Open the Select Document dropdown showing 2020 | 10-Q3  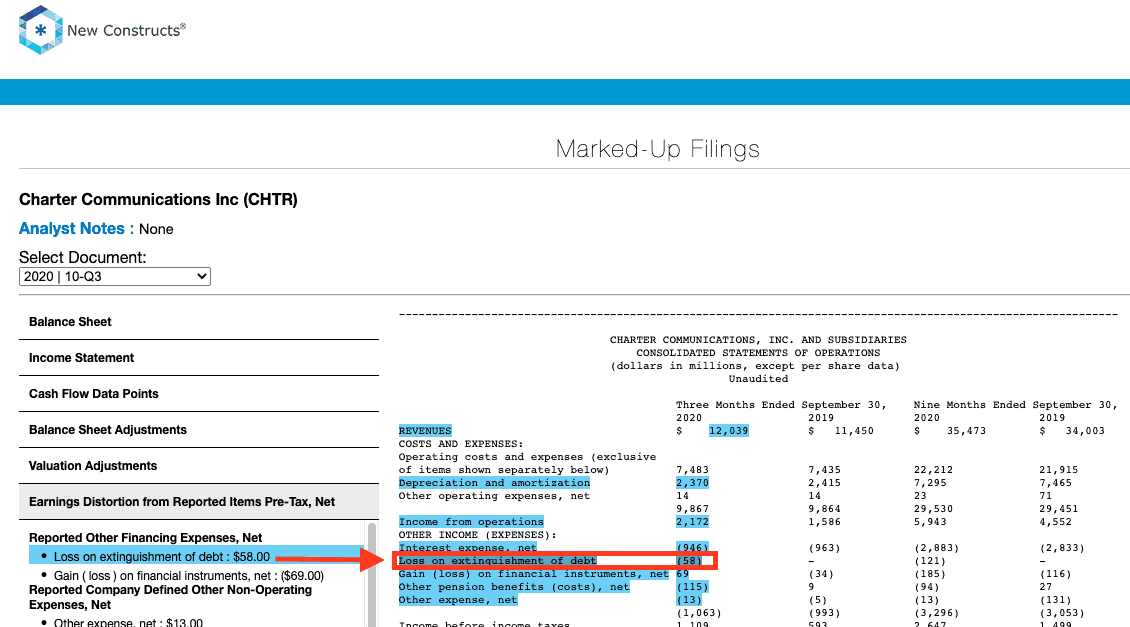coord(115,277)
